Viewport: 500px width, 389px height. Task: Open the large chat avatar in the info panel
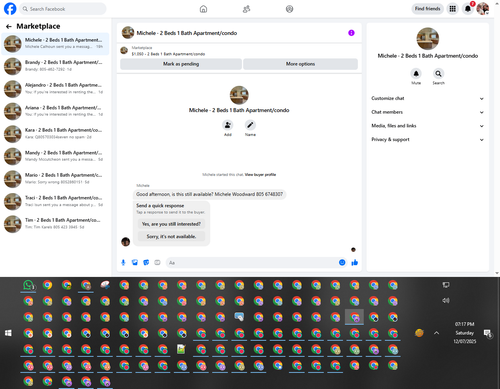point(428,39)
